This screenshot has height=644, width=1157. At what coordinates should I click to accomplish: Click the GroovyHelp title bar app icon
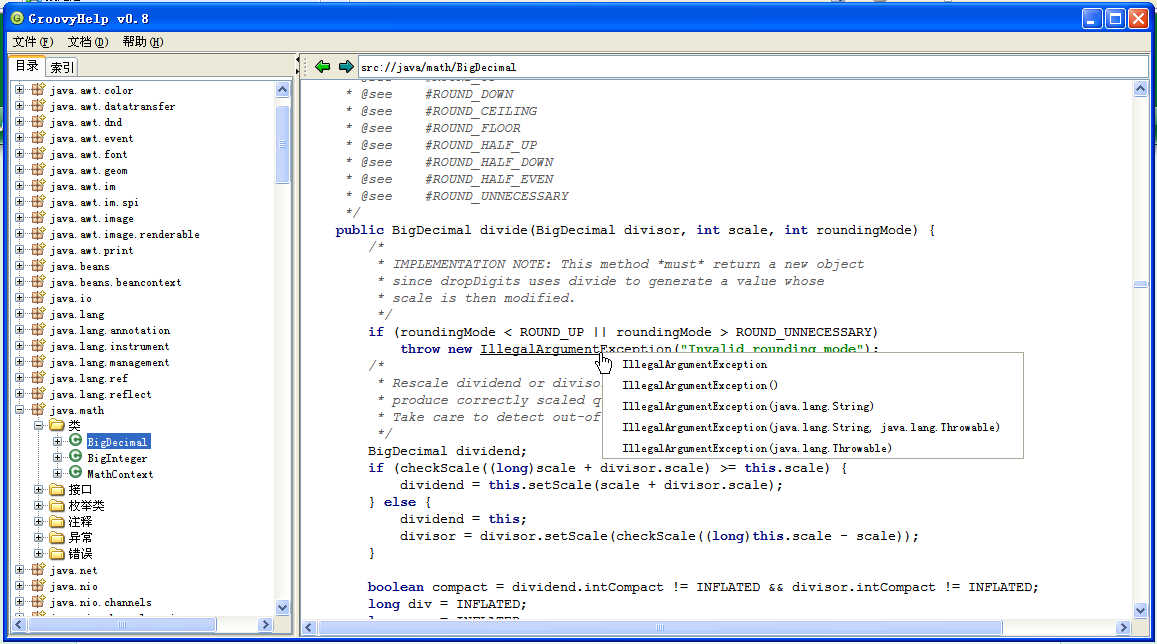coord(17,18)
